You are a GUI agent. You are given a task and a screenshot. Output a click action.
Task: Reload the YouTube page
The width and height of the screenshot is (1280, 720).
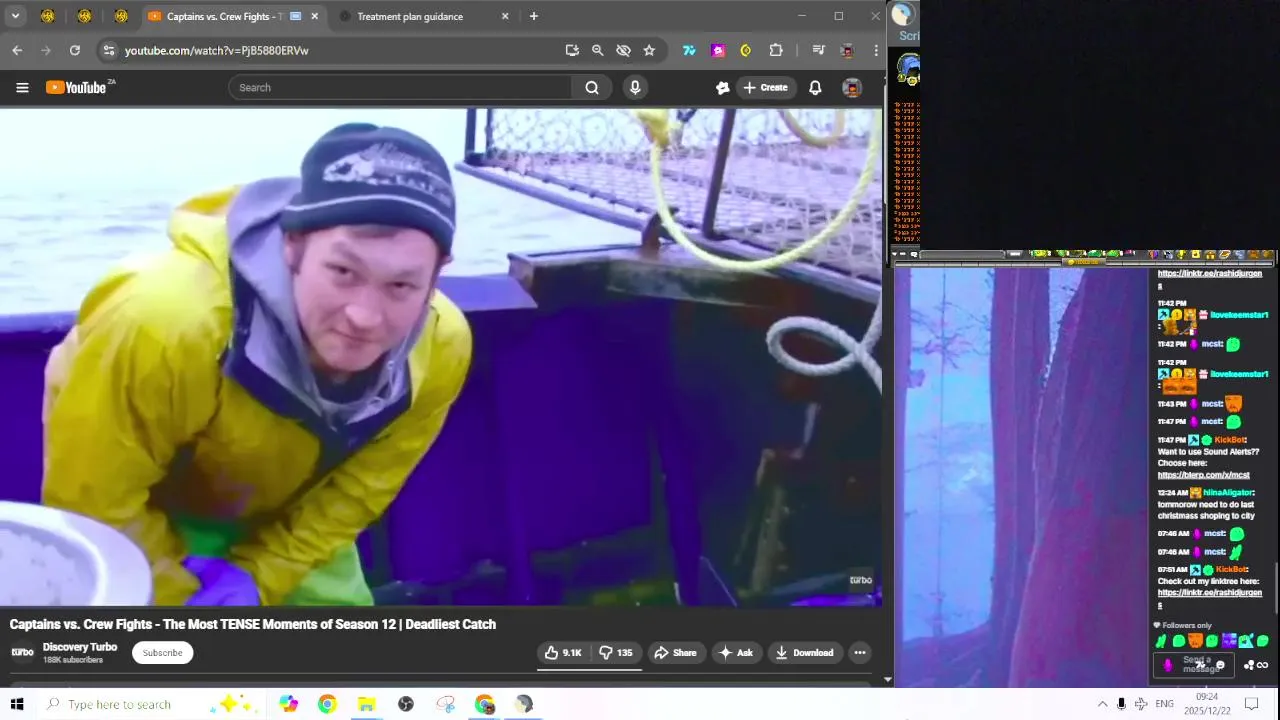pyautogui.click(x=74, y=50)
